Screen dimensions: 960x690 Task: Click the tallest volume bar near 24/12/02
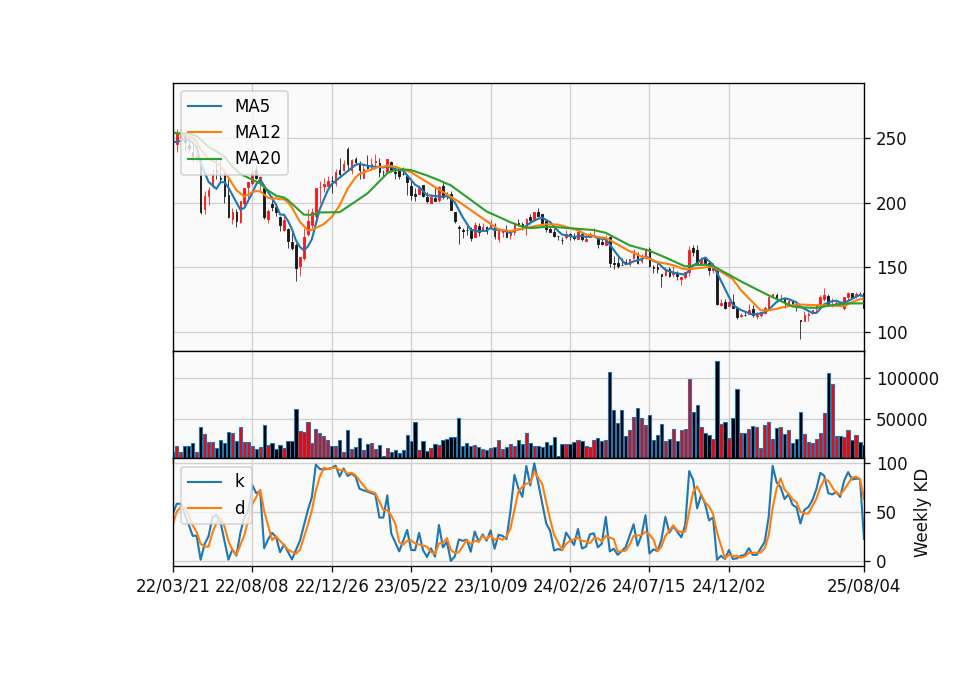click(718, 410)
